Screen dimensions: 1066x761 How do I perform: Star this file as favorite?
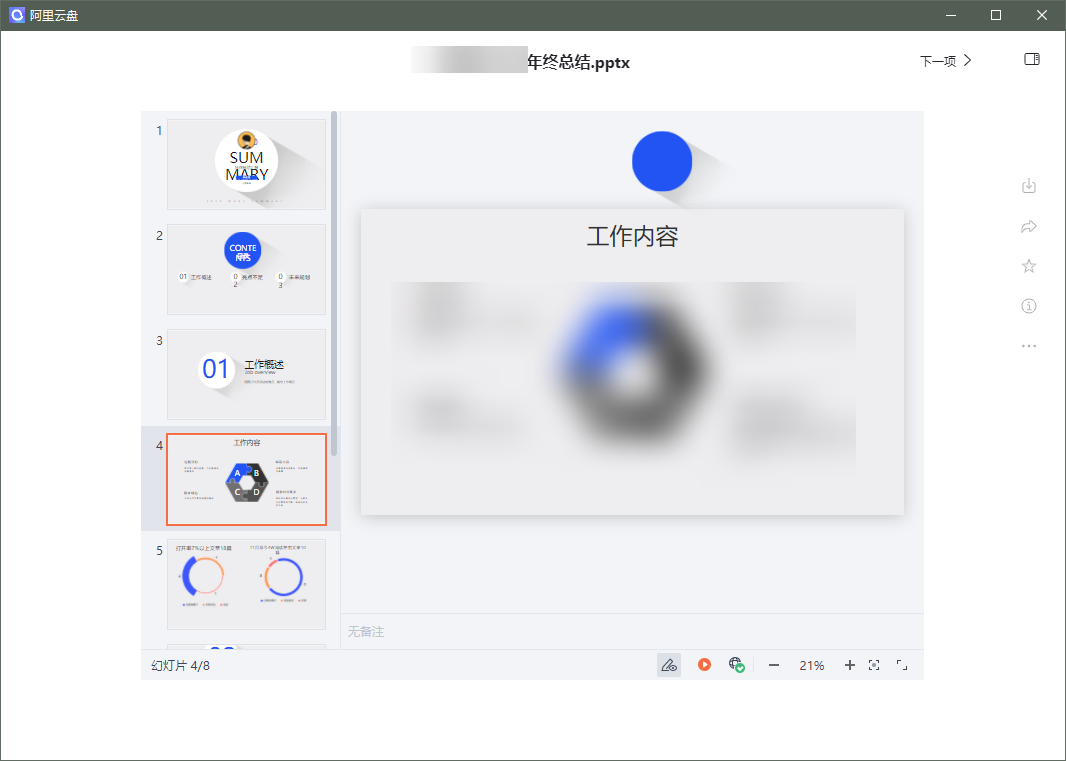(1029, 266)
